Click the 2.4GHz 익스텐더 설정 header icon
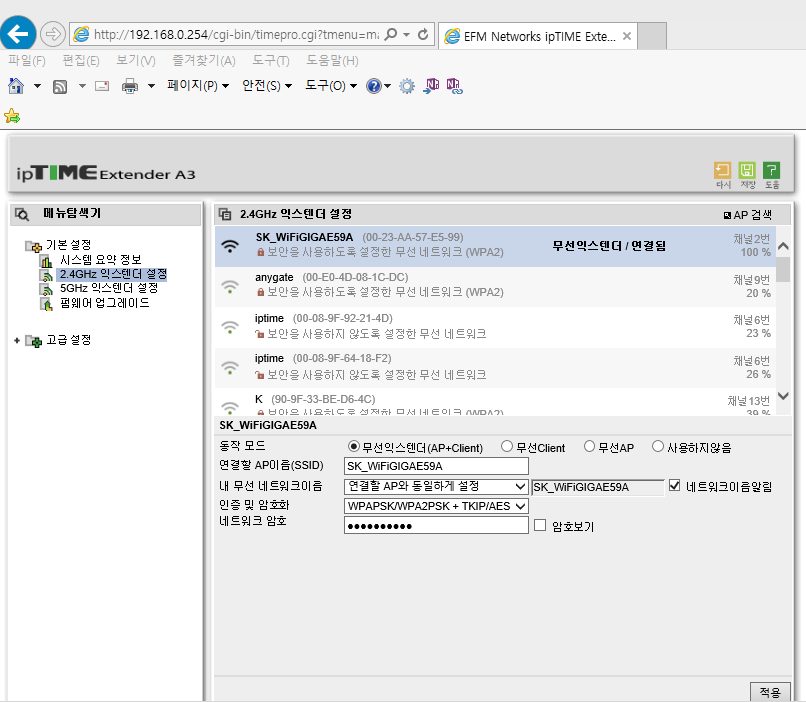This screenshot has width=806, height=702. coord(225,214)
